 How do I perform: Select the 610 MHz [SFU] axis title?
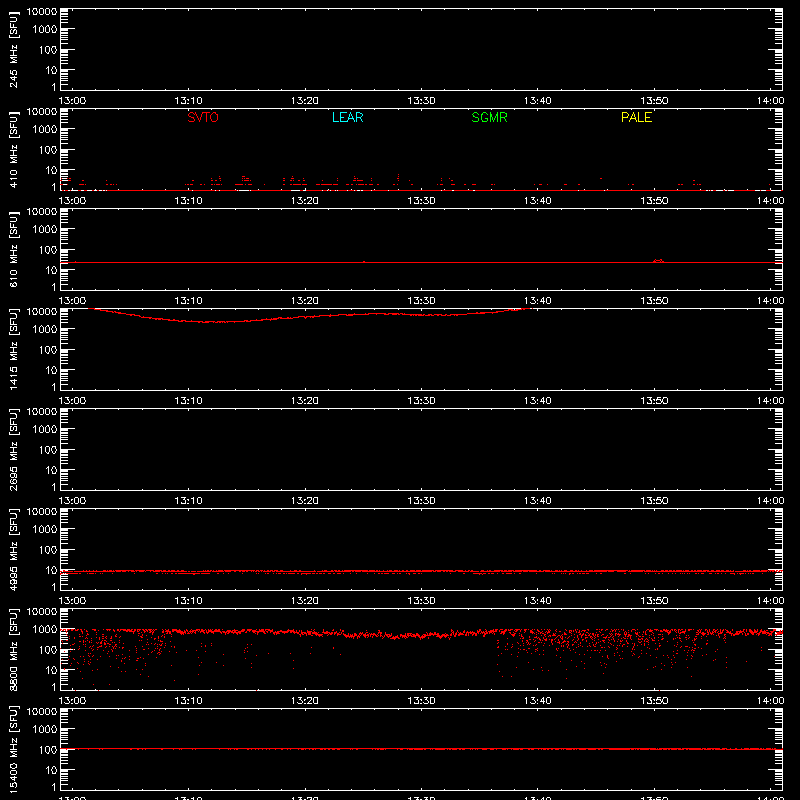tap(13, 249)
